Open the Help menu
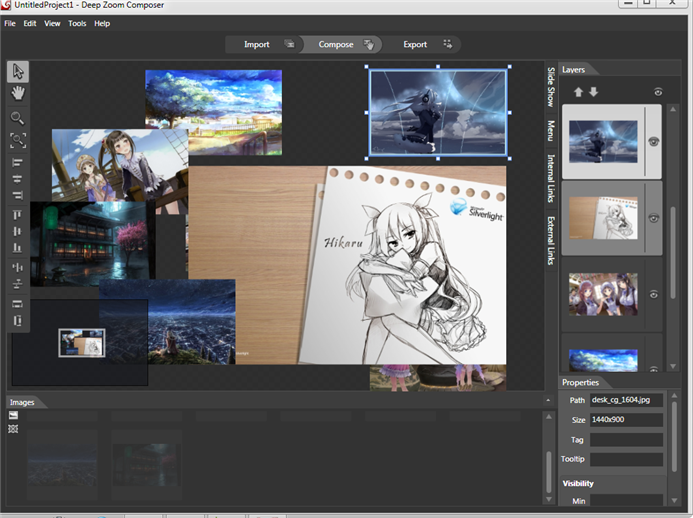 tap(102, 23)
